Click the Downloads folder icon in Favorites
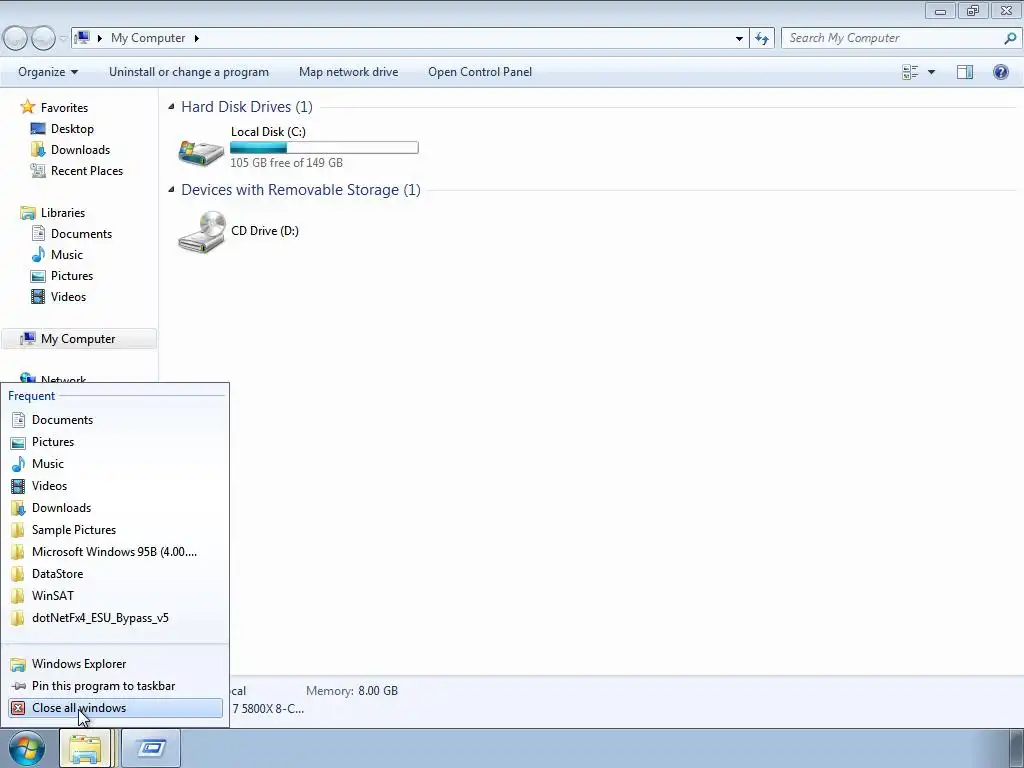1024x768 pixels. [x=38, y=150]
